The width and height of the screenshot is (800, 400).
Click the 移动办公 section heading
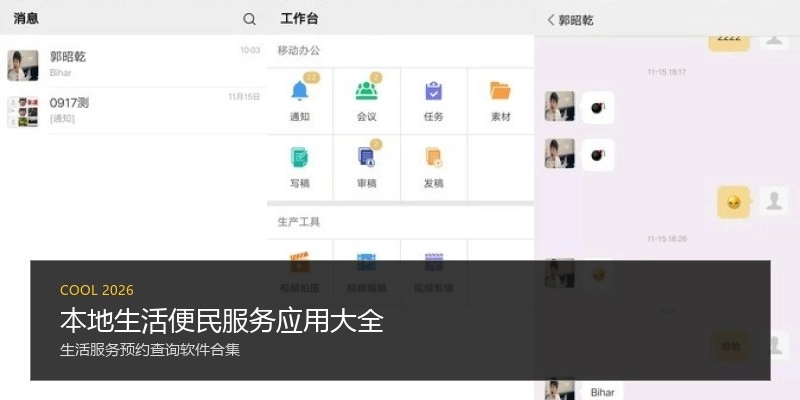click(x=299, y=51)
